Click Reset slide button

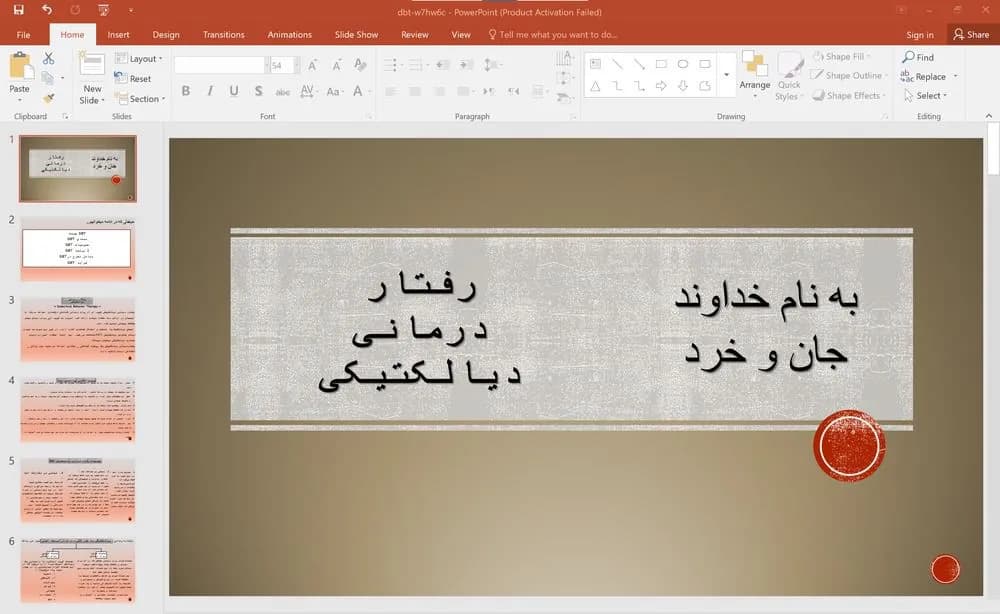(133, 78)
